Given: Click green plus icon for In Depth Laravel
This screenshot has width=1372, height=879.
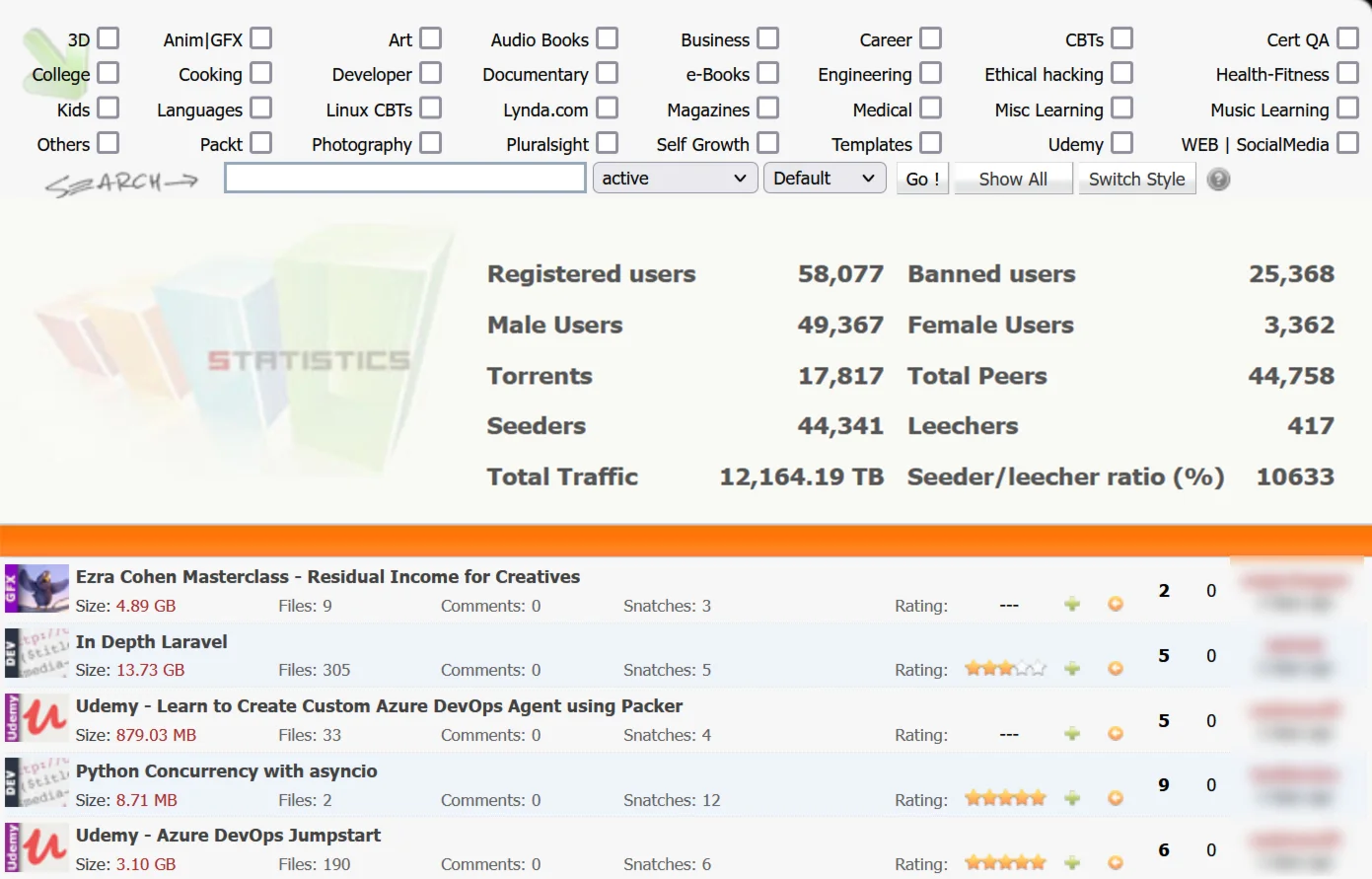Looking at the screenshot, I should 1072,669.
